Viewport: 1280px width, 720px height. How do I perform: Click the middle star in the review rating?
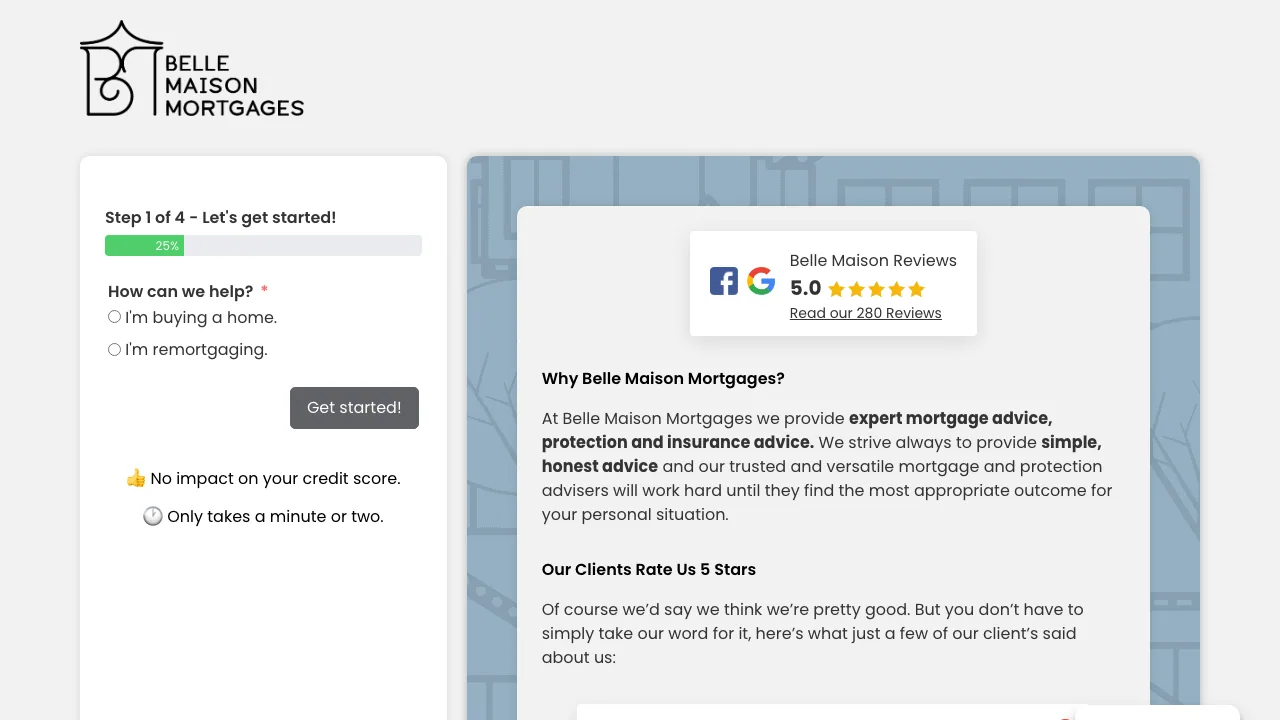877,289
